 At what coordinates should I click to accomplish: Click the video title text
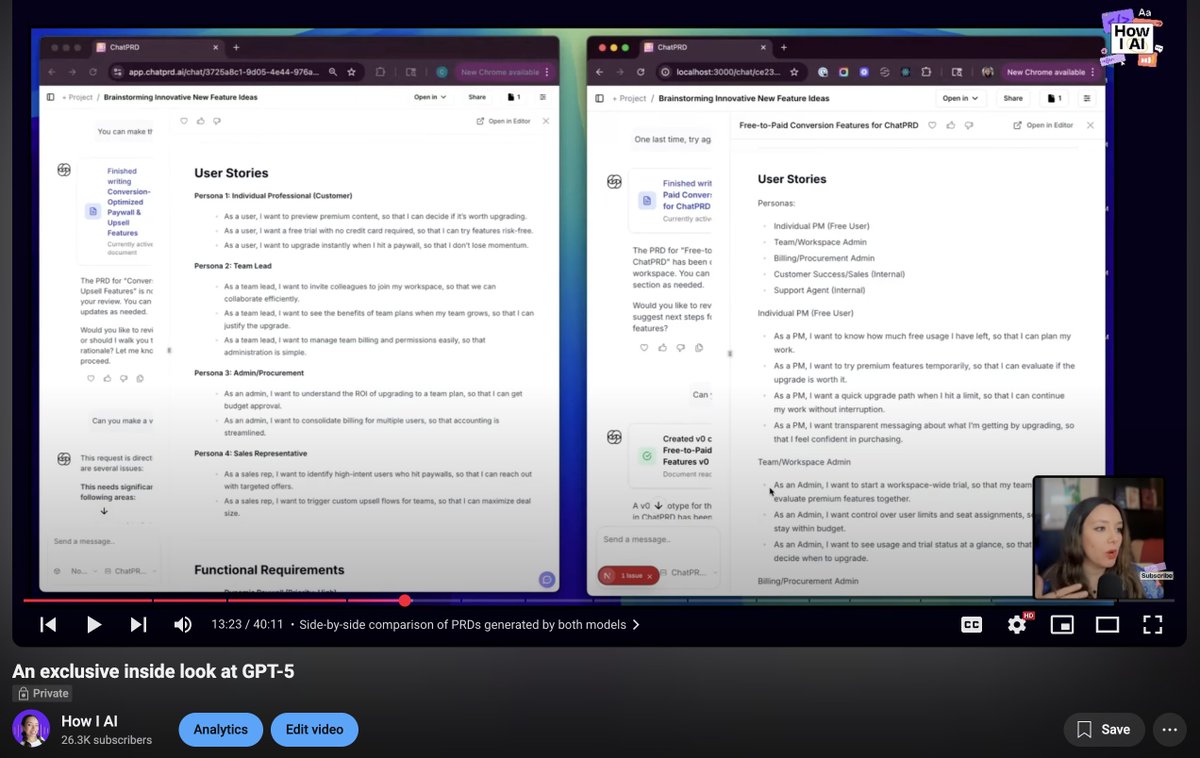[x=153, y=671]
